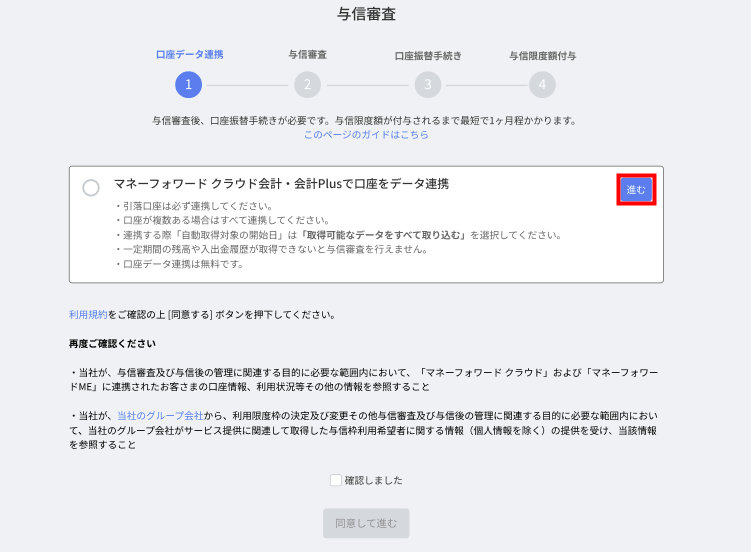Click the 与信審査 page title
The height and width of the screenshot is (552, 751).
tap(366, 14)
